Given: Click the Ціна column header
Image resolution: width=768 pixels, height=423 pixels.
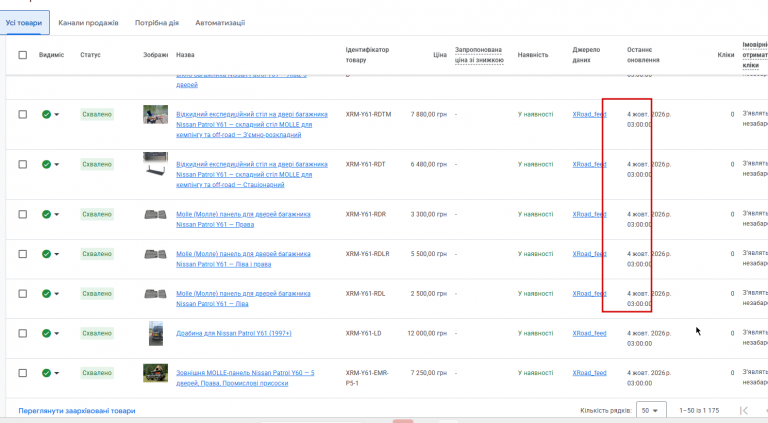Looking at the screenshot, I should pos(439,55).
